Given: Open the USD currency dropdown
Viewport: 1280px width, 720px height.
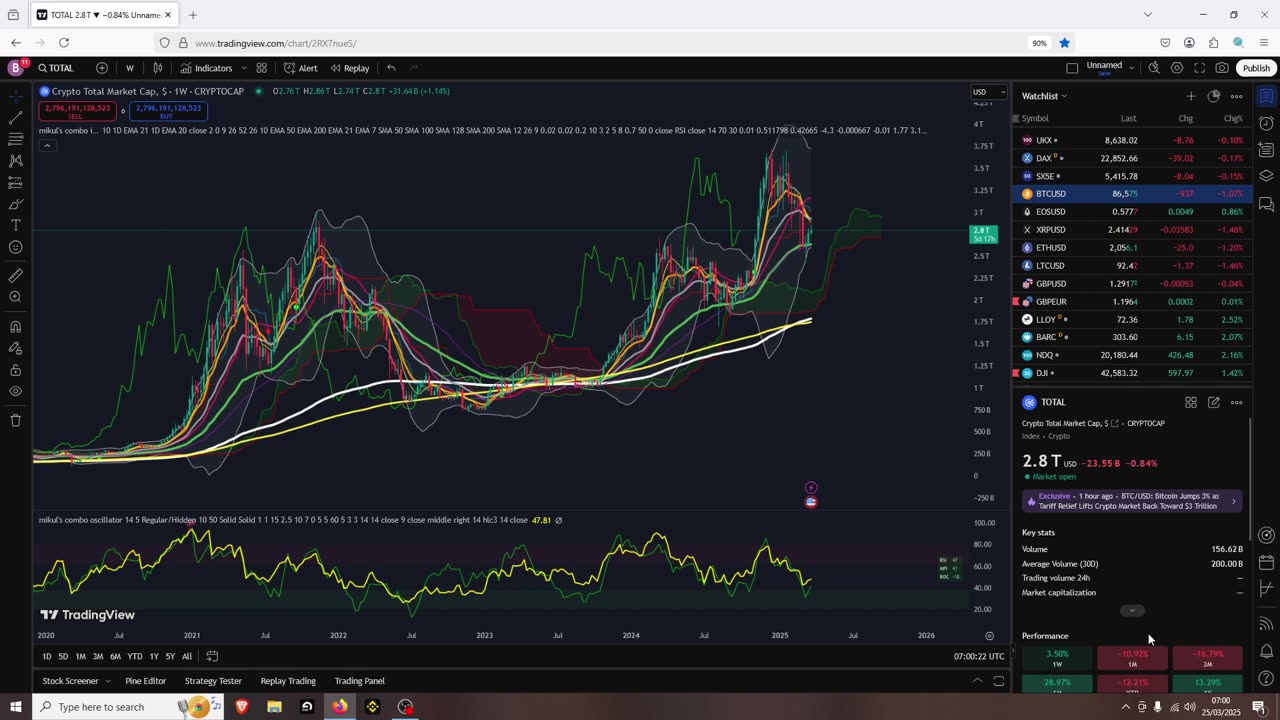Looking at the screenshot, I should click(x=989, y=92).
